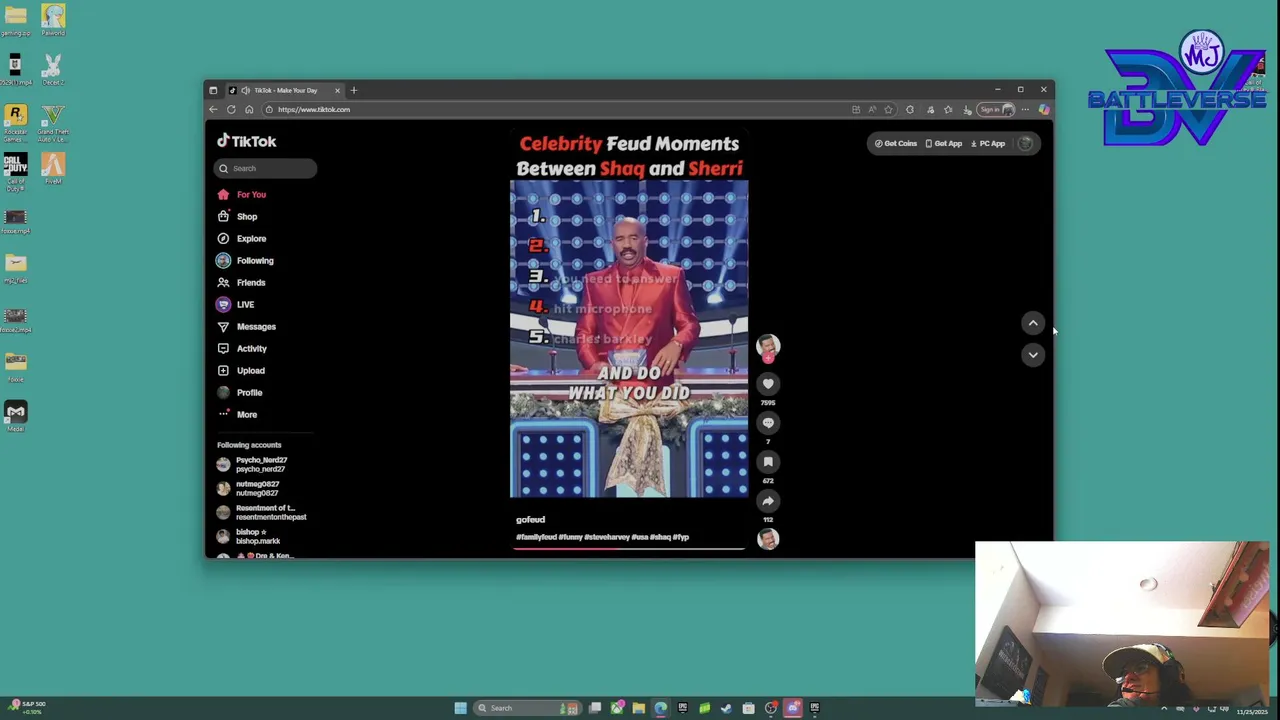1280x720 pixels.
Task: Go to next video with down arrow
Action: coord(1033,355)
